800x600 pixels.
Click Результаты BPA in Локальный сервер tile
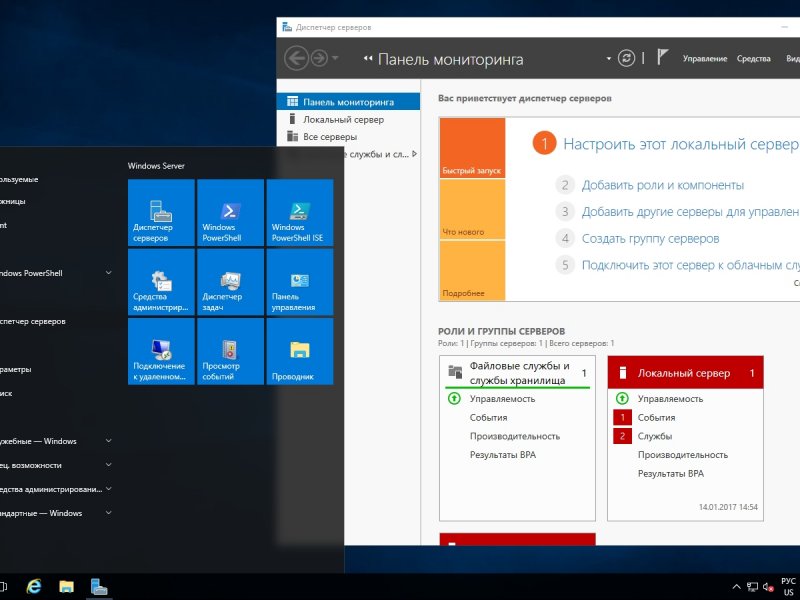(670, 473)
